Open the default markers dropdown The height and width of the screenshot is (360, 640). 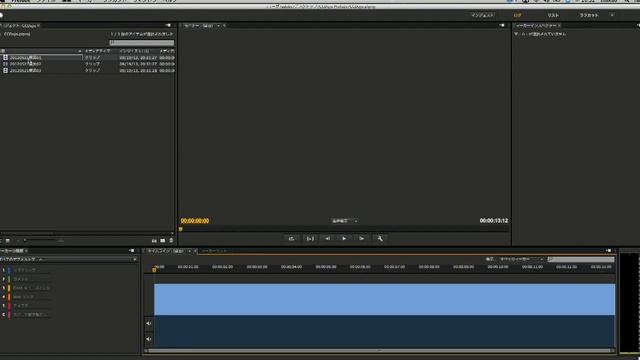(68, 259)
